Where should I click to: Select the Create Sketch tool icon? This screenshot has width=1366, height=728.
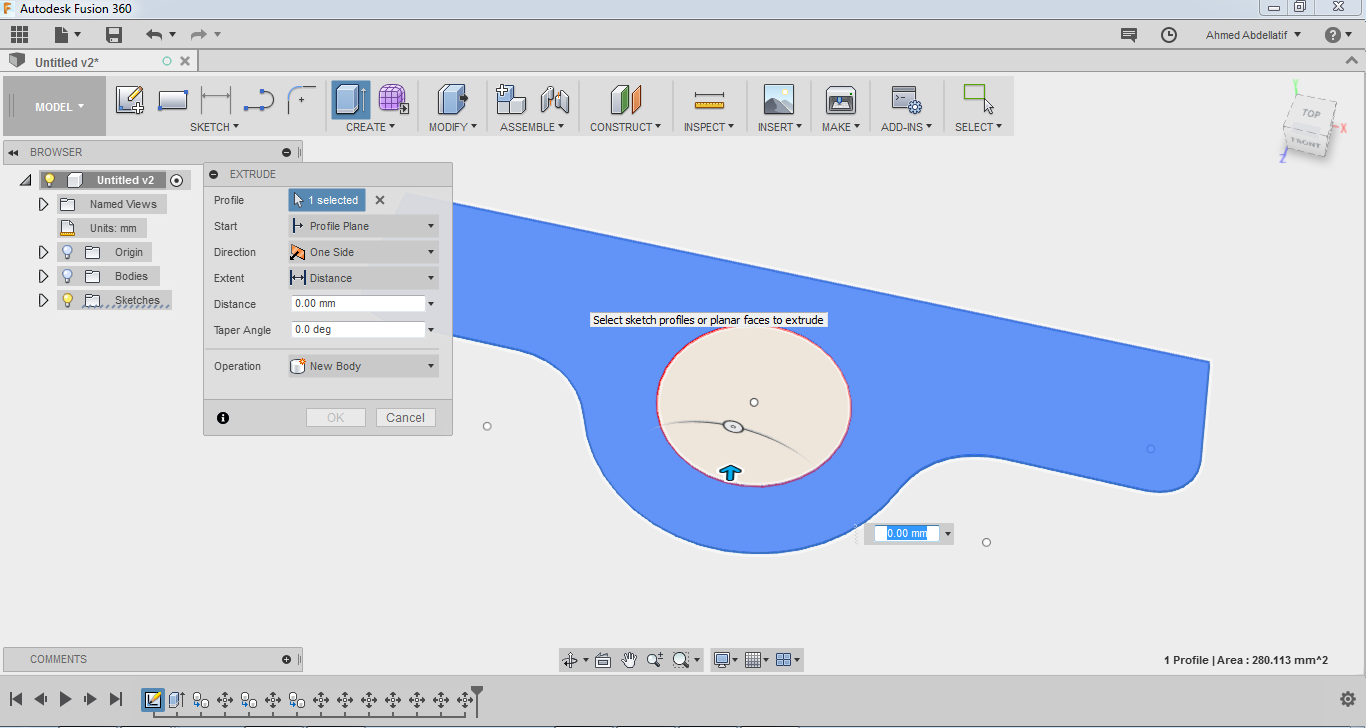pyautogui.click(x=130, y=100)
